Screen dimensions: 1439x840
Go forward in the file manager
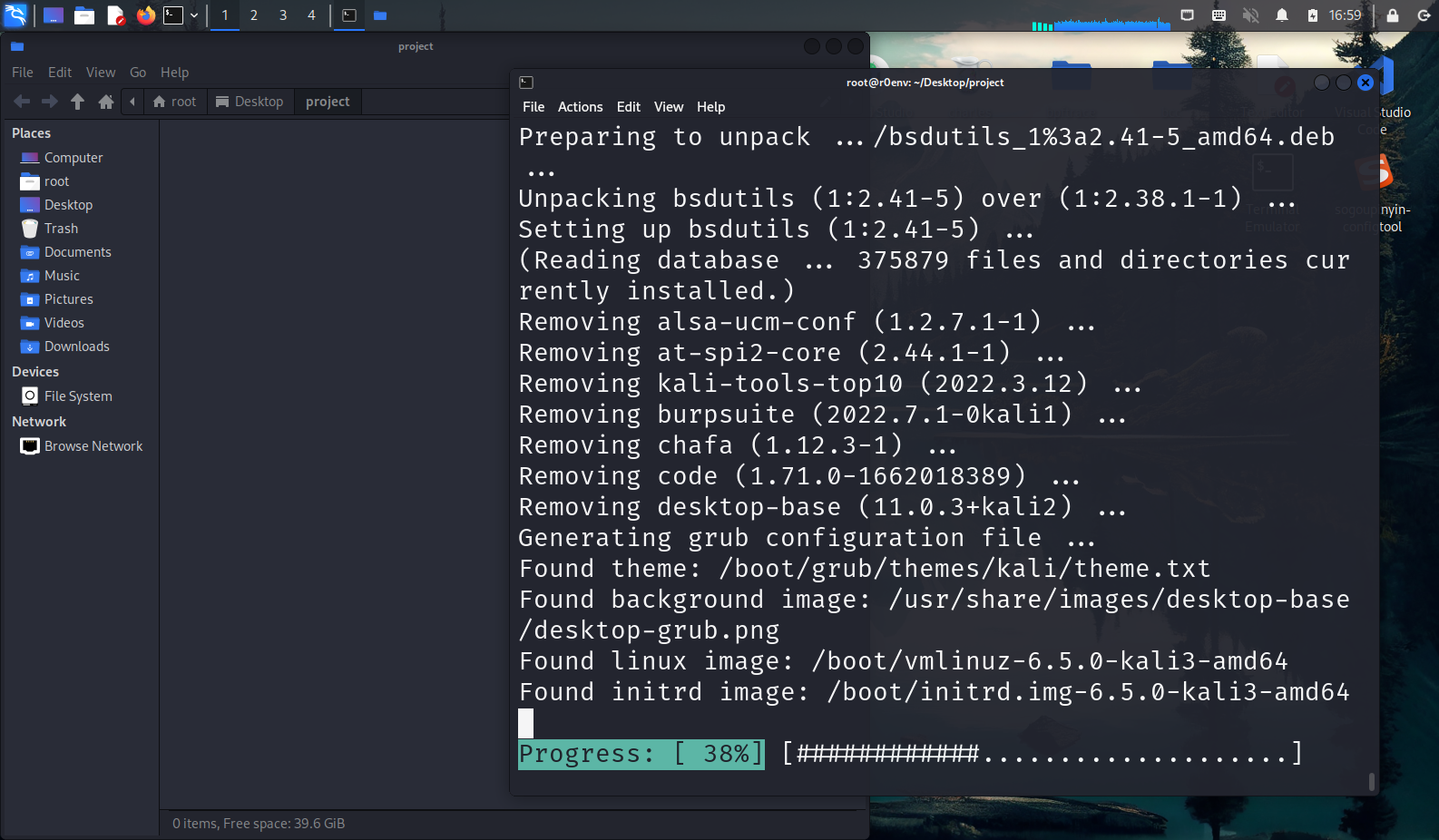(x=50, y=102)
